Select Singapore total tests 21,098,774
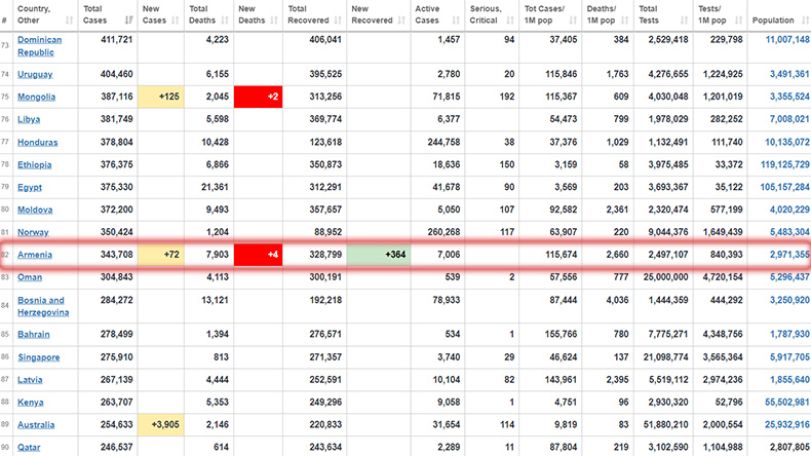This screenshot has height=456, width=811. (665, 357)
